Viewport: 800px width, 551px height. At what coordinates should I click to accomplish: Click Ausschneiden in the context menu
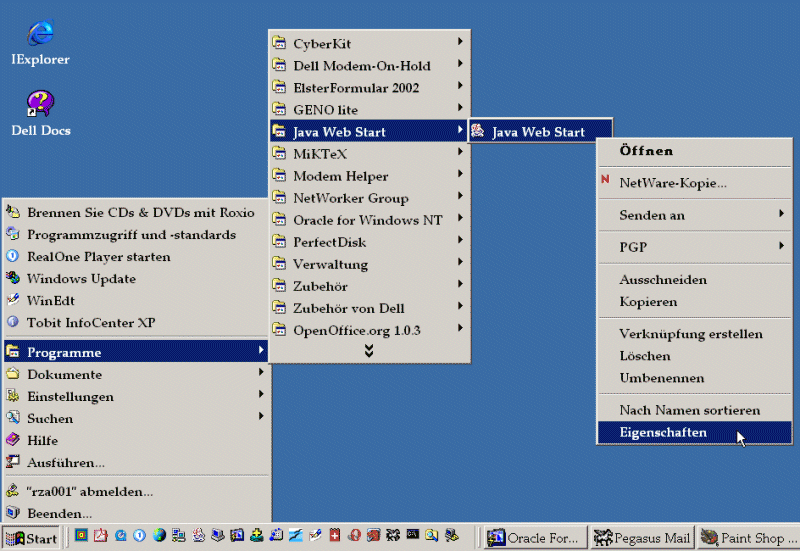(x=694, y=280)
